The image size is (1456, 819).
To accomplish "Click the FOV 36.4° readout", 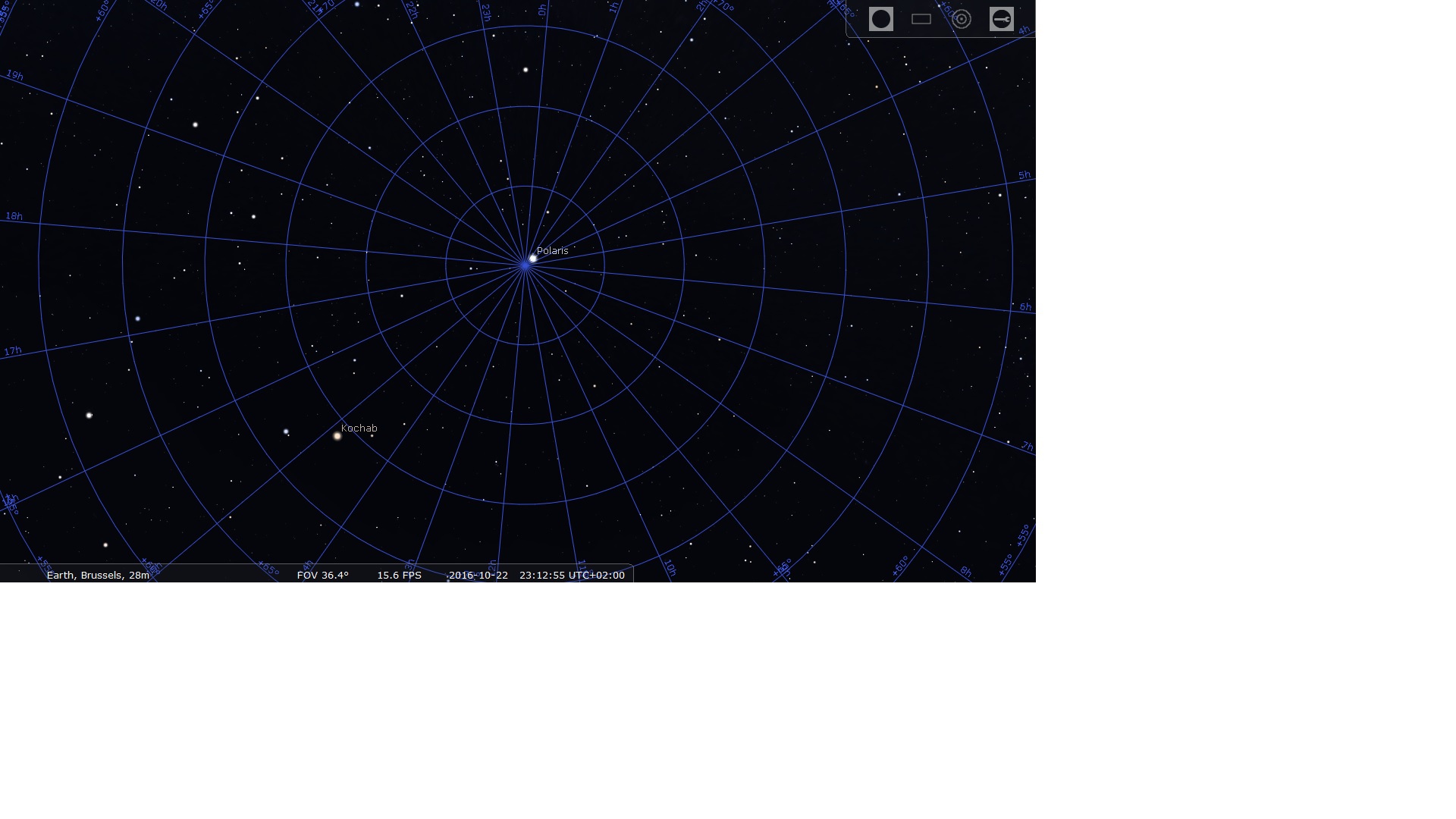I will (x=322, y=576).
